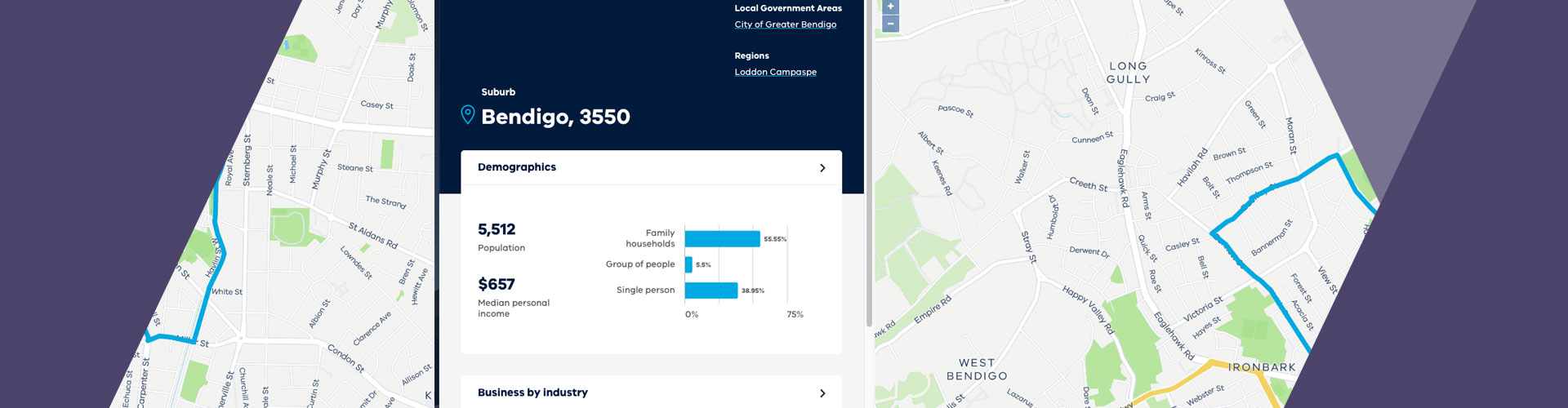The image size is (1568, 408).
Task: Click the Long Gully label on map
Action: 1128,73
